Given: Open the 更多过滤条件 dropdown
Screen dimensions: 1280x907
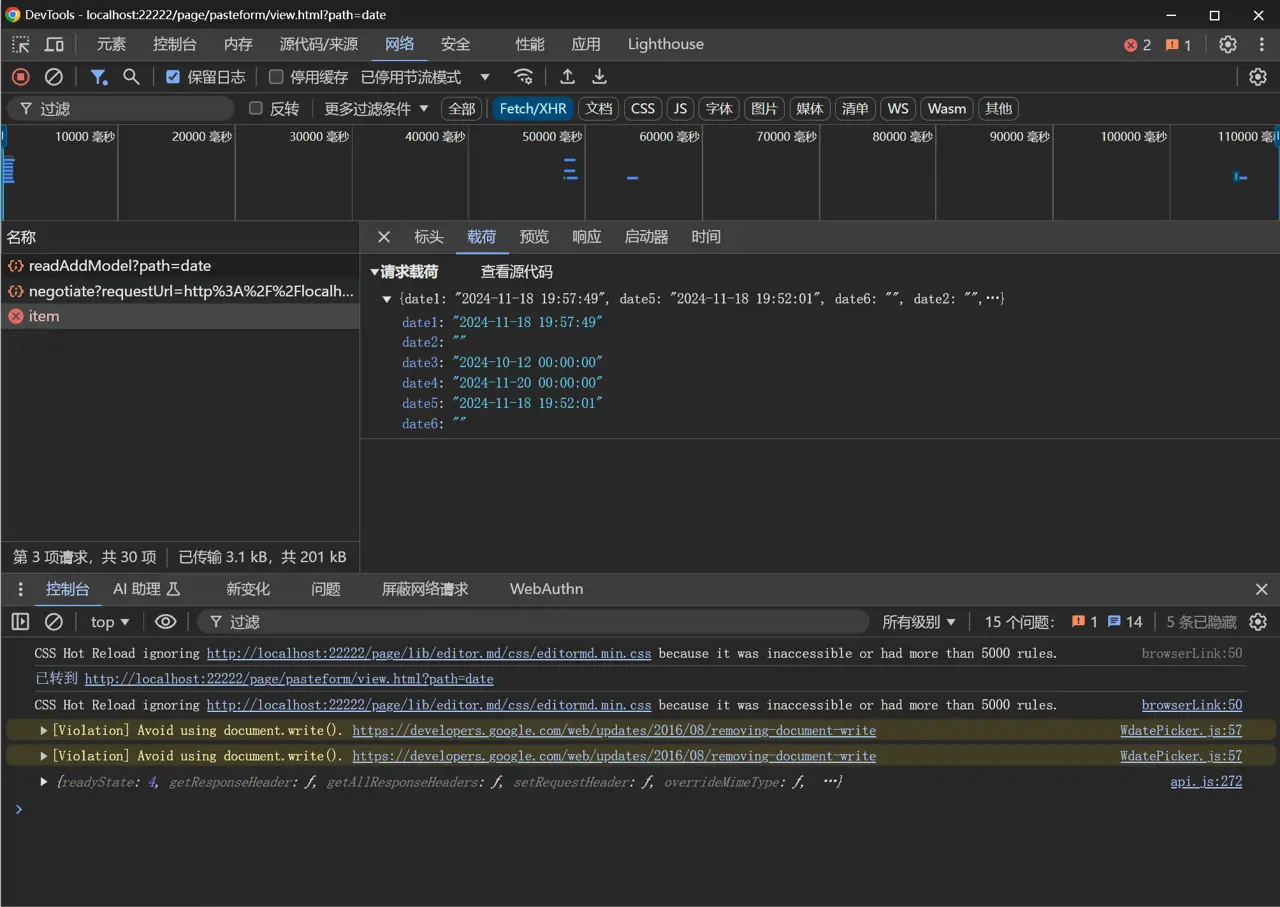Looking at the screenshot, I should [377, 109].
